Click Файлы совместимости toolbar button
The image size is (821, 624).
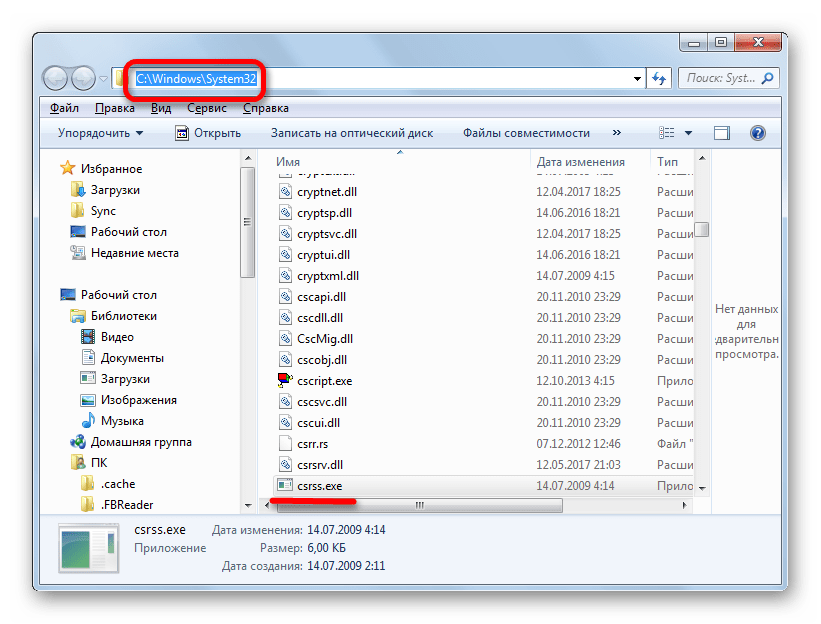[x=526, y=133]
